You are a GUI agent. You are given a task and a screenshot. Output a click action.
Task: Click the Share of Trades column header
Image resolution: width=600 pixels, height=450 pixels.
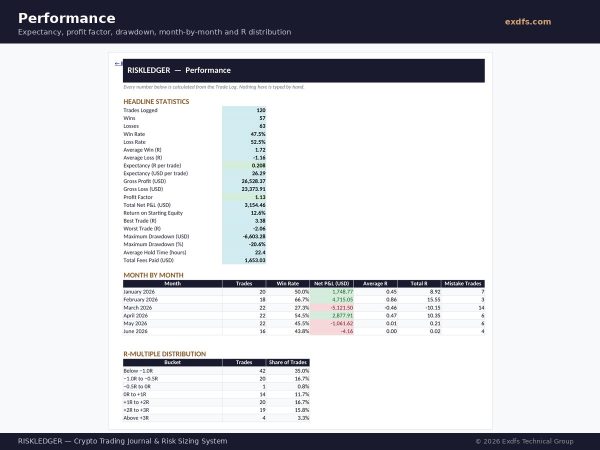(287, 362)
